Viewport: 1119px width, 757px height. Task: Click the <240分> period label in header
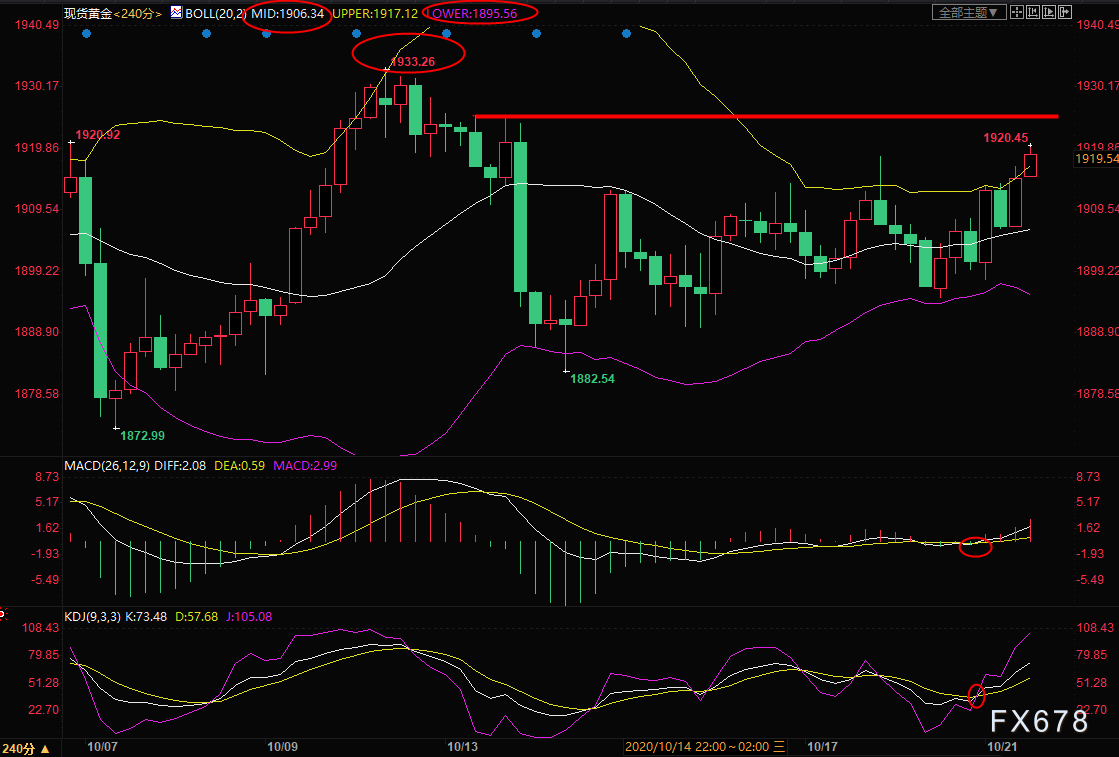coord(138,14)
